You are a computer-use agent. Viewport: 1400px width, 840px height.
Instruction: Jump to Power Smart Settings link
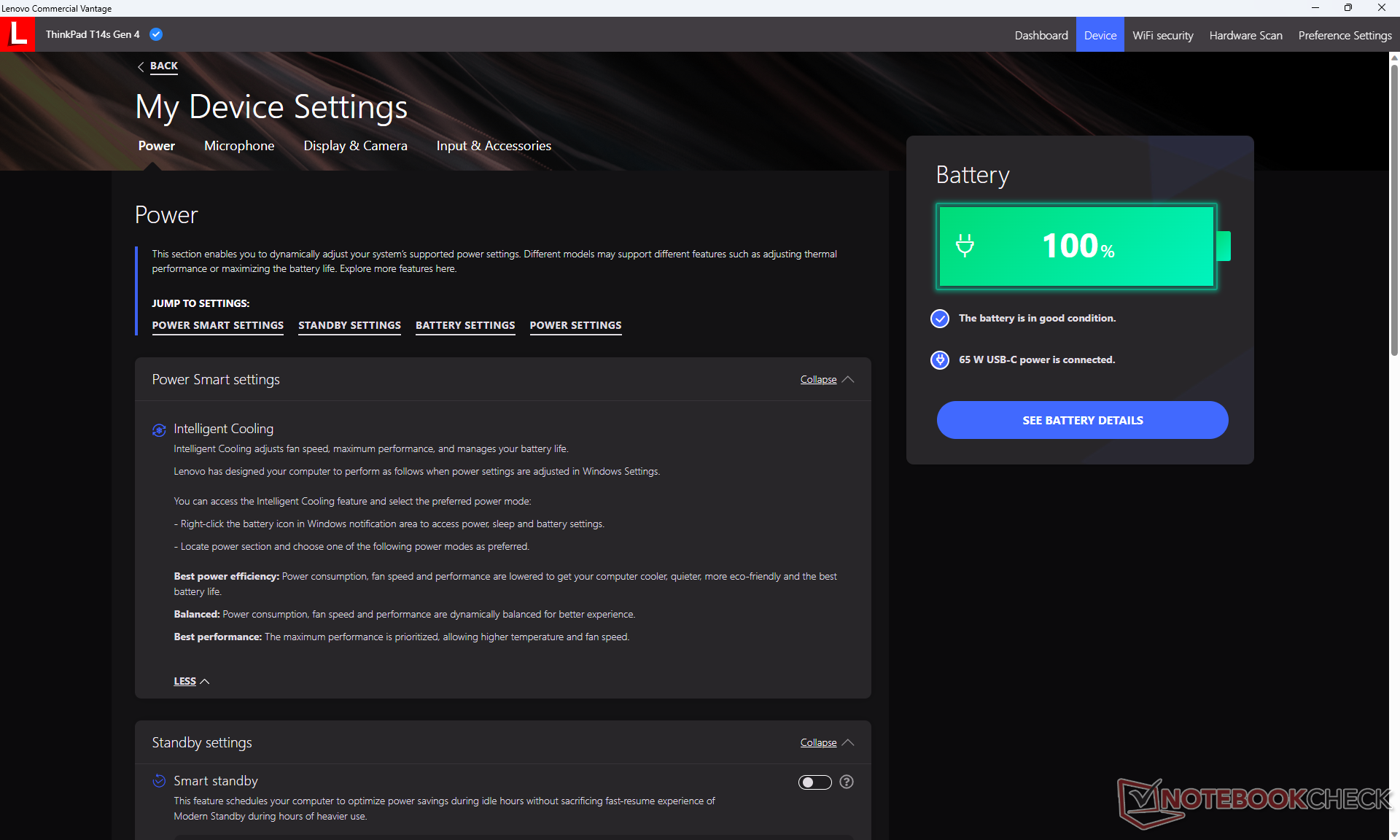pos(217,325)
